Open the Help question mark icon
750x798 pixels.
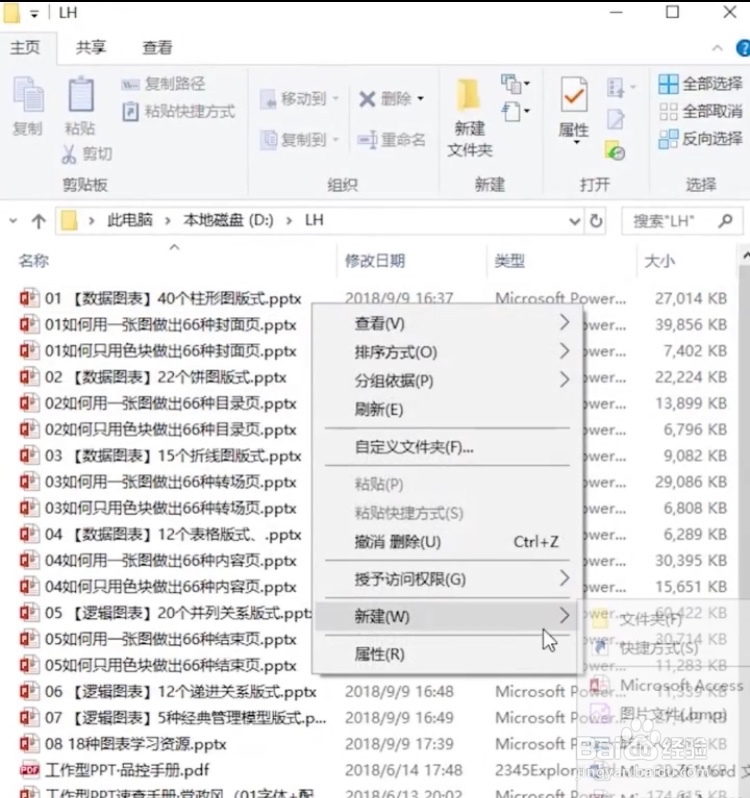743,48
